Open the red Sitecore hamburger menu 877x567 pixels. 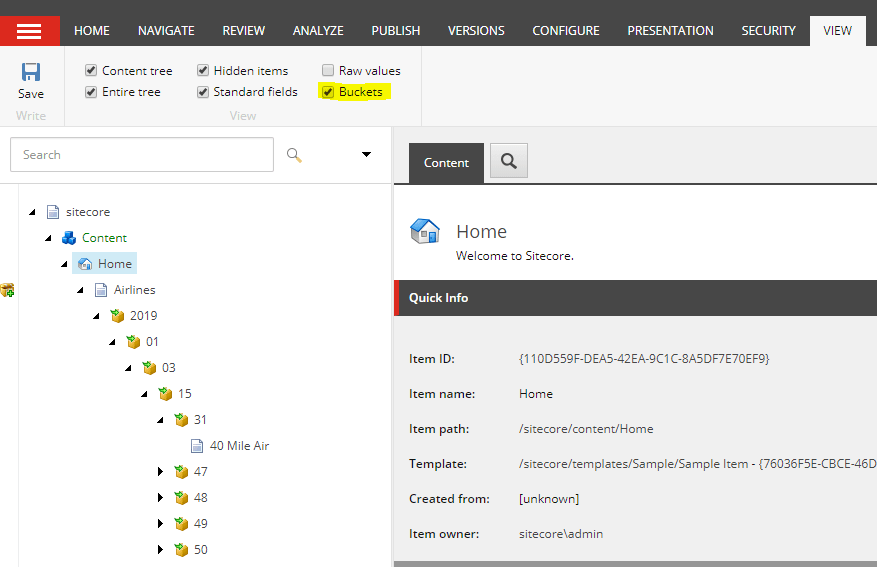point(29,31)
